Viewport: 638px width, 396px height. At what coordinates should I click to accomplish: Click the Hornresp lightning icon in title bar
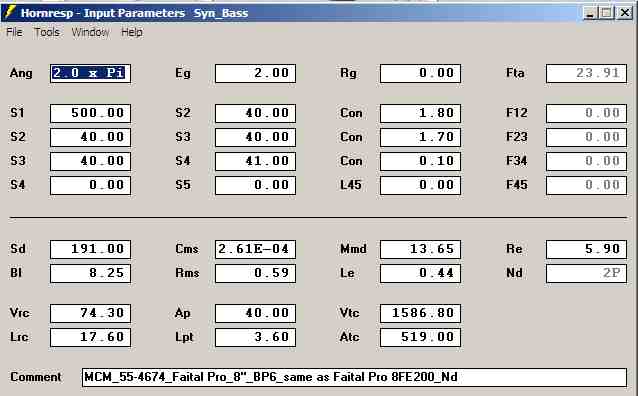click(10, 13)
